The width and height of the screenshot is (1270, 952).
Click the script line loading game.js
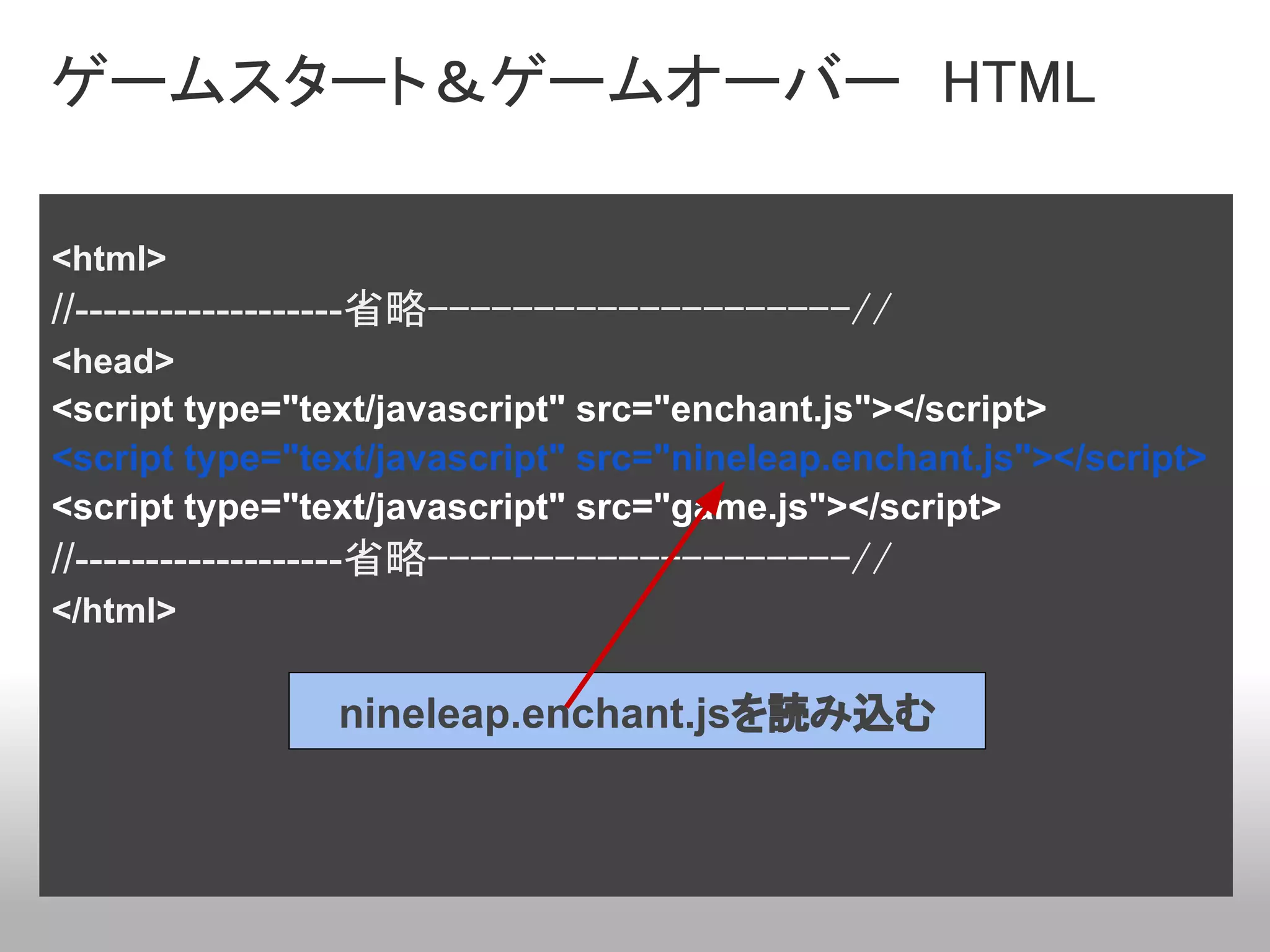(526, 508)
